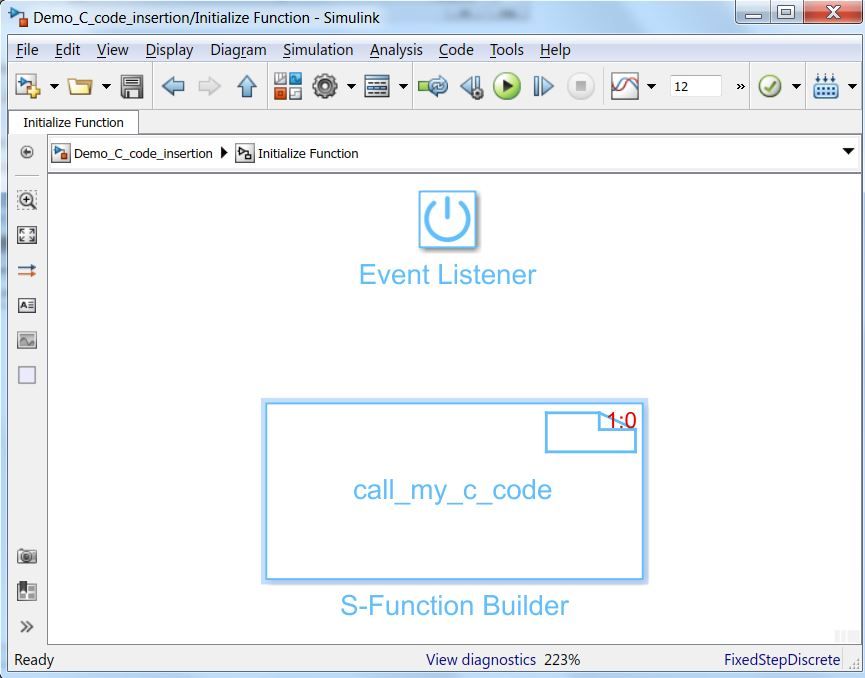Go forward with the right arrow
Screen dimensions: 865x678
[x=210, y=86]
